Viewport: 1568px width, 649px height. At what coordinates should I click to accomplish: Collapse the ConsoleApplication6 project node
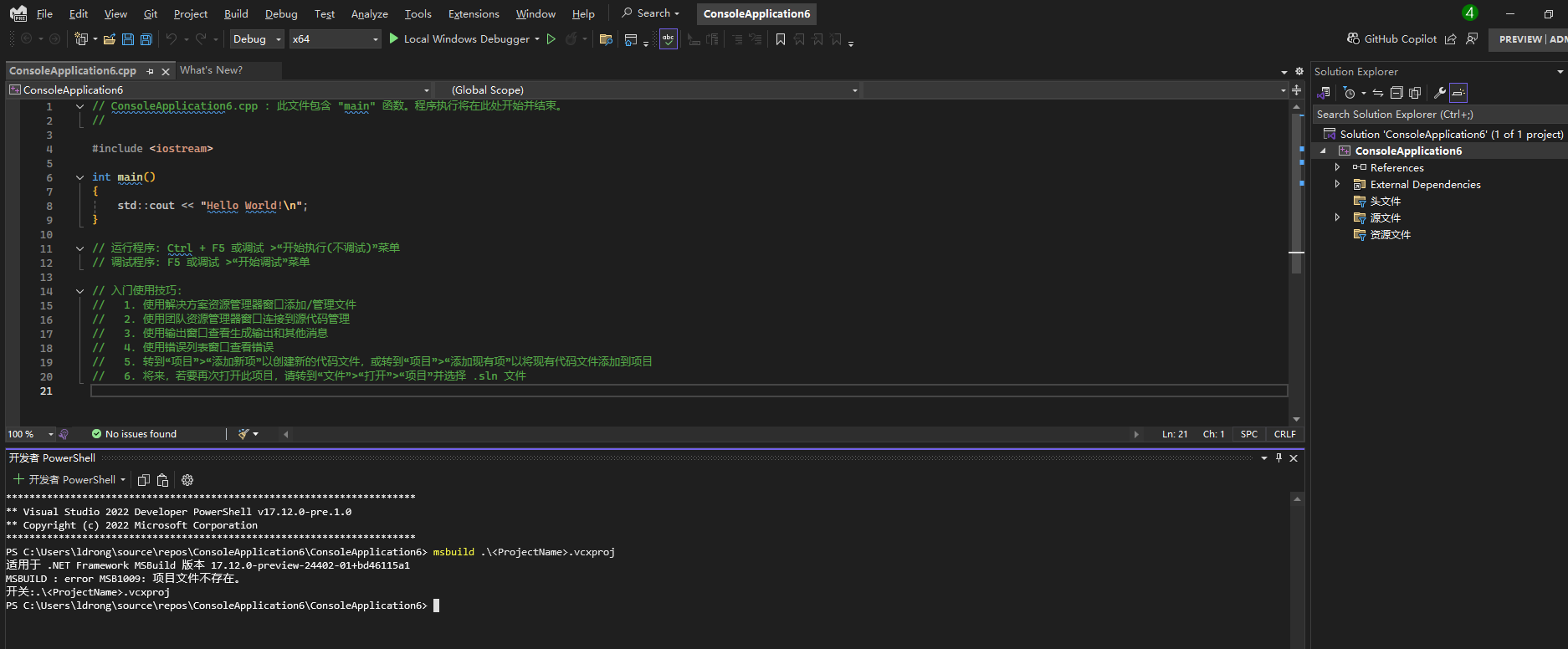[1323, 151]
